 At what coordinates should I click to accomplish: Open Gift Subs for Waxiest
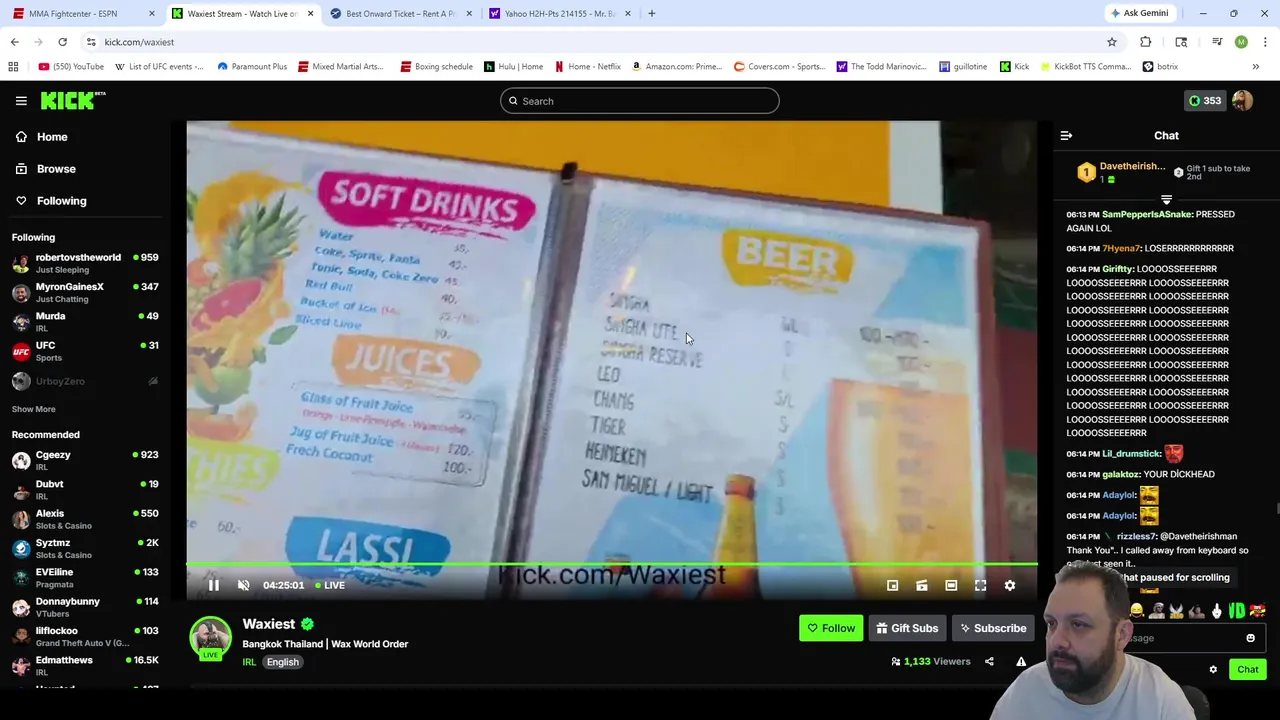(x=907, y=628)
